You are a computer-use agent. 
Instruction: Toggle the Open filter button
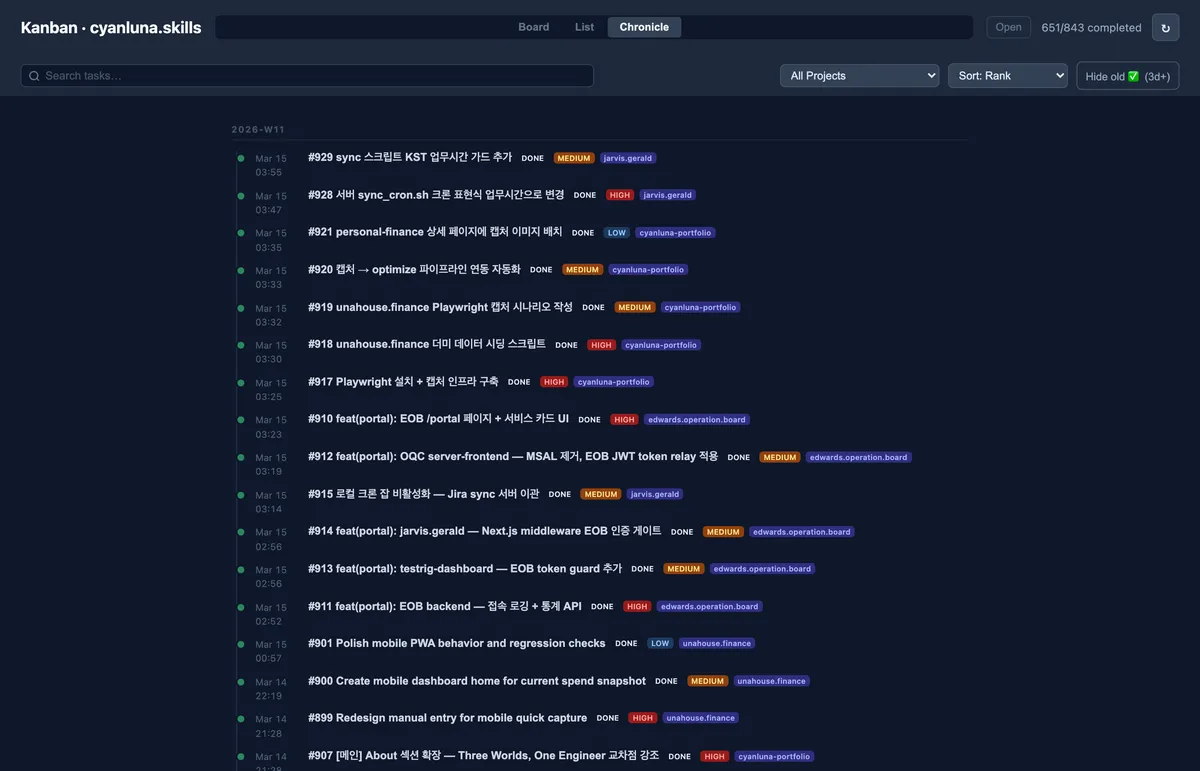[x=1008, y=27]
